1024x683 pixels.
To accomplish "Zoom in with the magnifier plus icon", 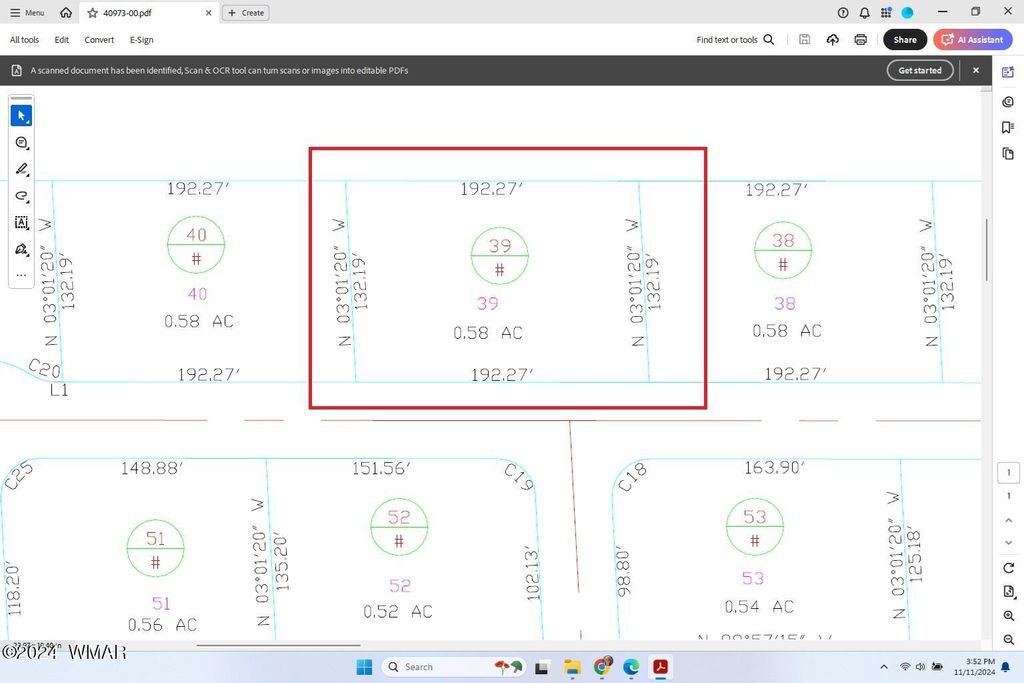I will click(x=1009, y=616).
